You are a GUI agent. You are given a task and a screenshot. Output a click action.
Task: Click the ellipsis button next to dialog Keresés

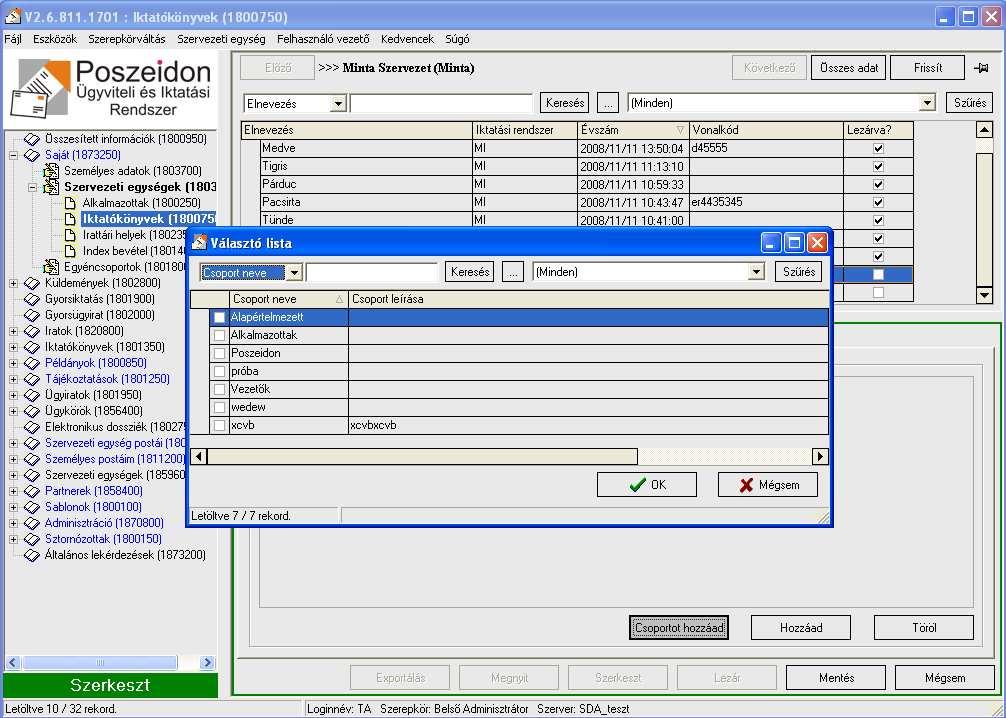(513, 272)
